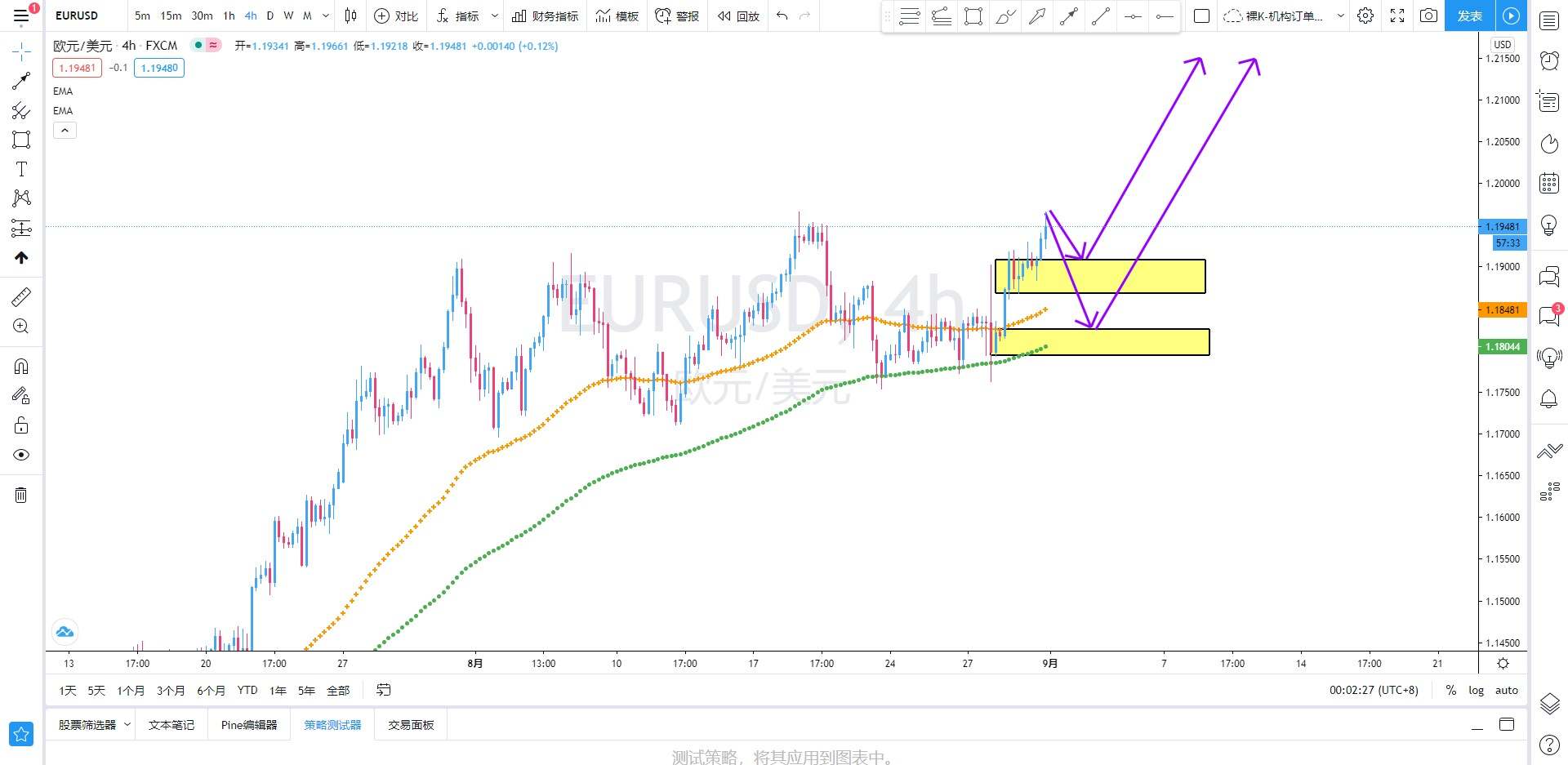Image resolution: width=1568 pixels, height=765 pixels.
Task: Select the geometric shapes tool
Action: (x=21, y=140)
